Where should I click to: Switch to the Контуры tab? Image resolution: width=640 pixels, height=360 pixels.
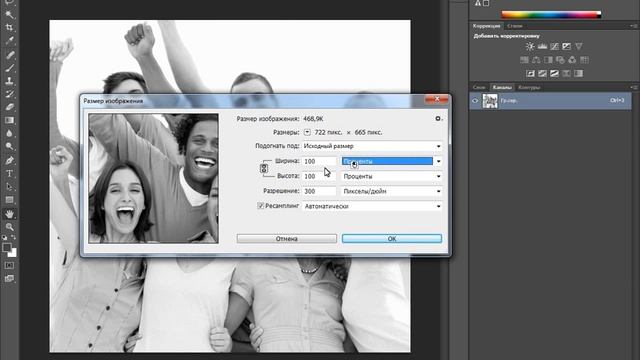pos(529,87)
